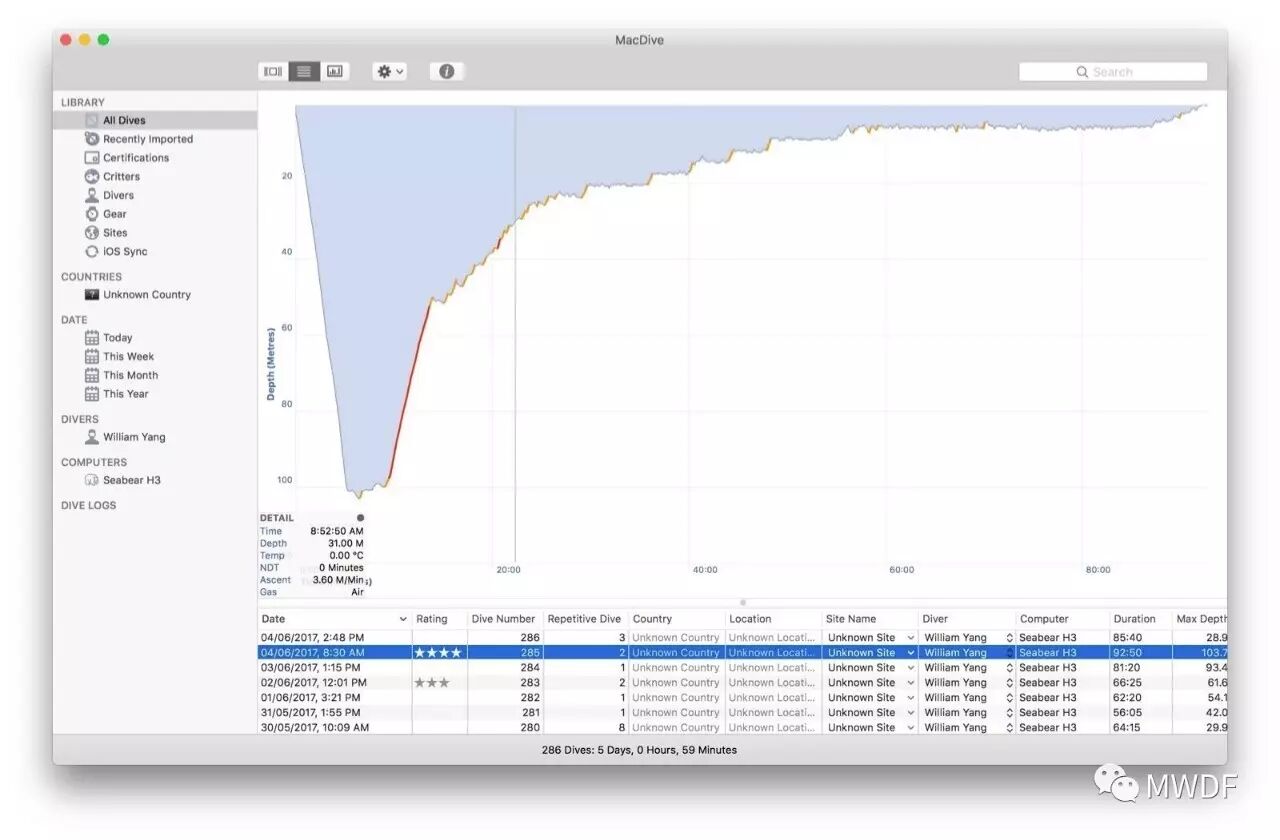Sort by the Country column header
This screenshot has width=1280, height=840.
point(676,619)
